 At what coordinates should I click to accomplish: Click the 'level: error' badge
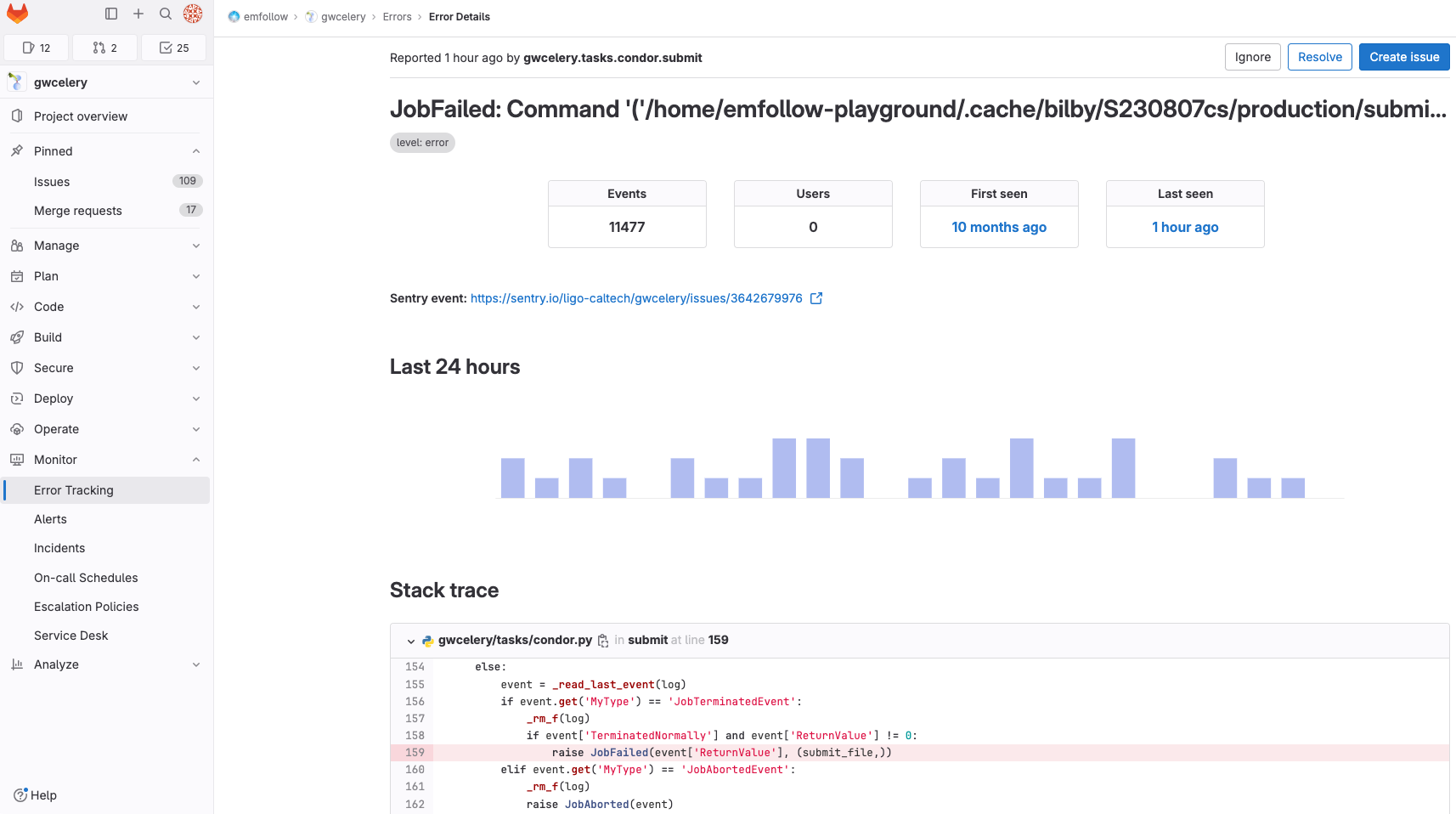tap(422, 143)
